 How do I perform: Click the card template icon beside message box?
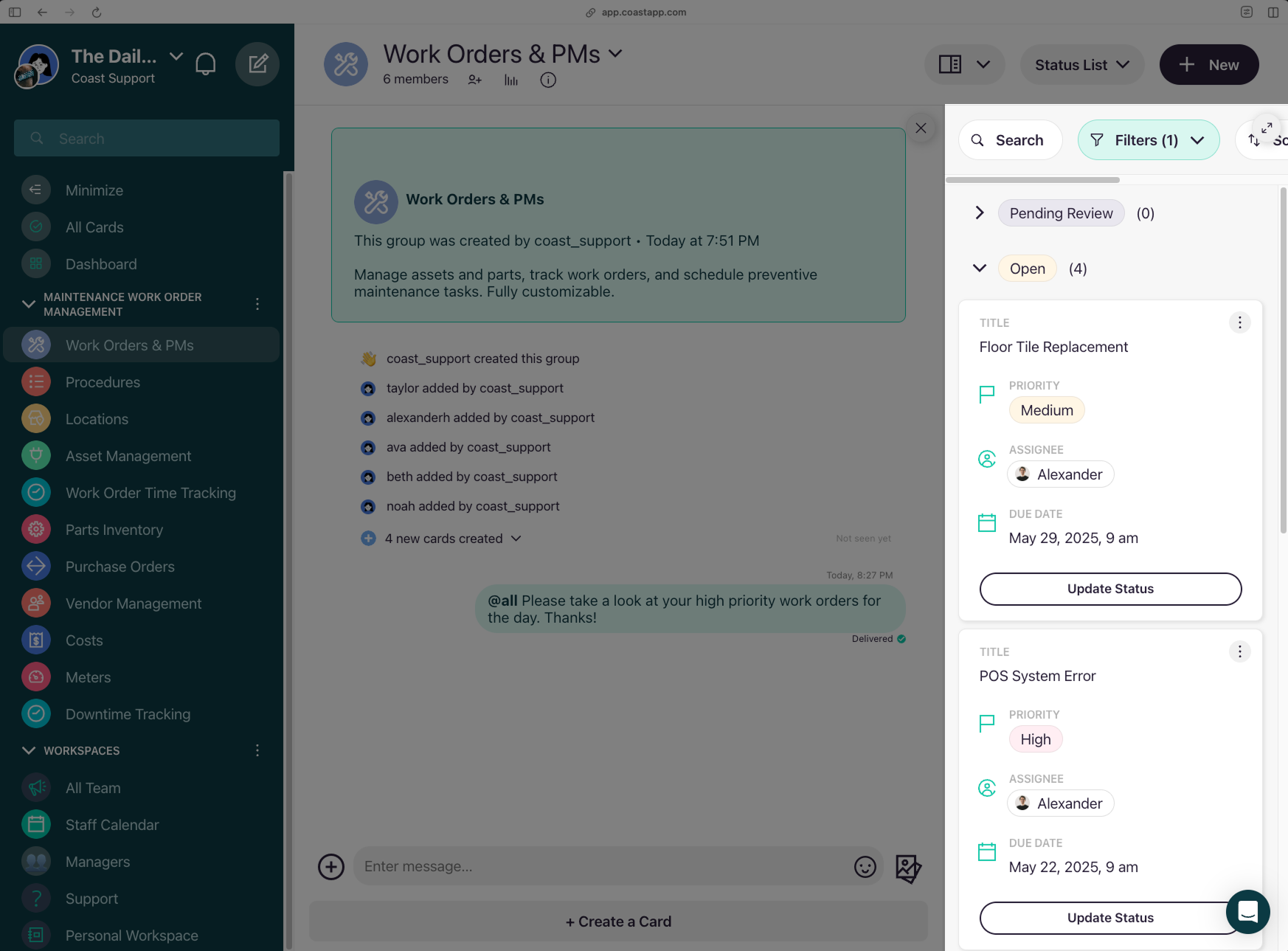point(908,868)
